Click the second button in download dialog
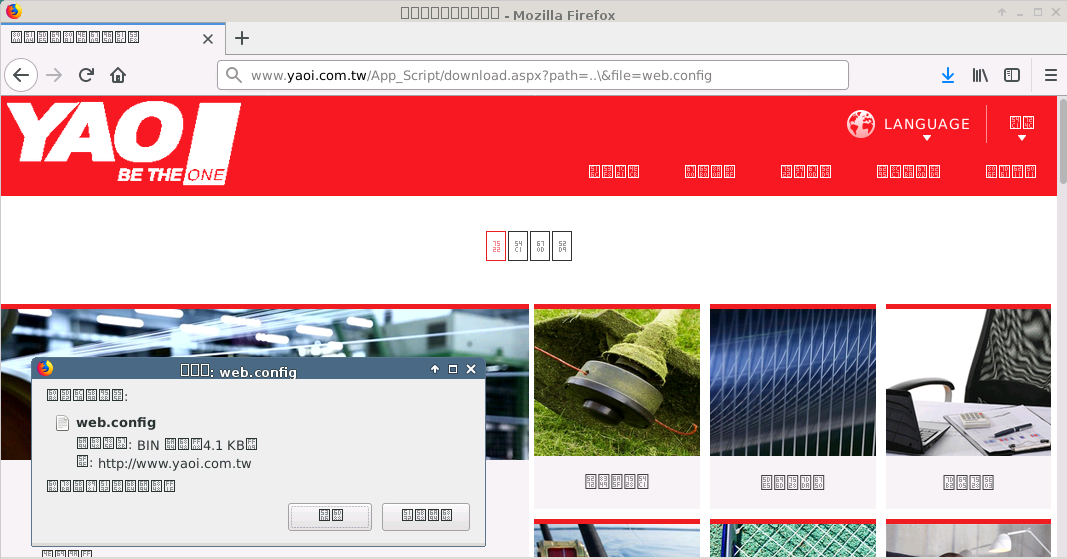The width and height of the screenshot is (1067, 559). [x=426, y=516]
